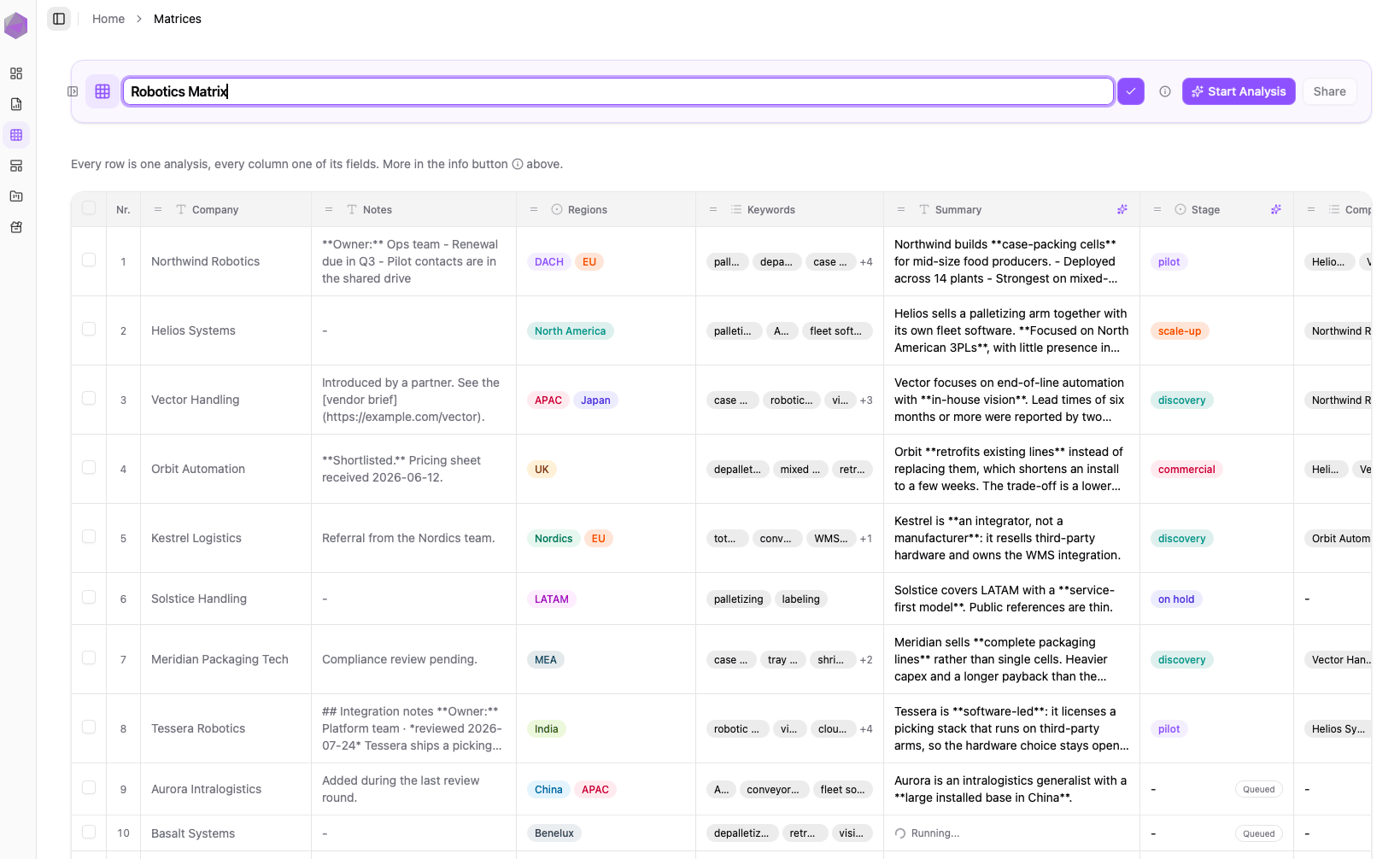Open the documents report icon in sidebar
Image resolution: width=1400 pixels, height=859 pixels.
[16, 104]
